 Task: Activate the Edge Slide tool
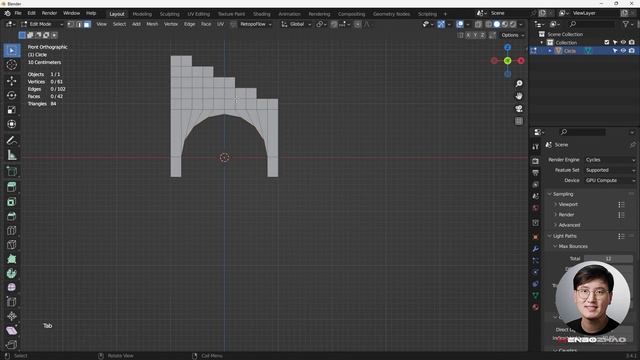click(x=11, y=302)
